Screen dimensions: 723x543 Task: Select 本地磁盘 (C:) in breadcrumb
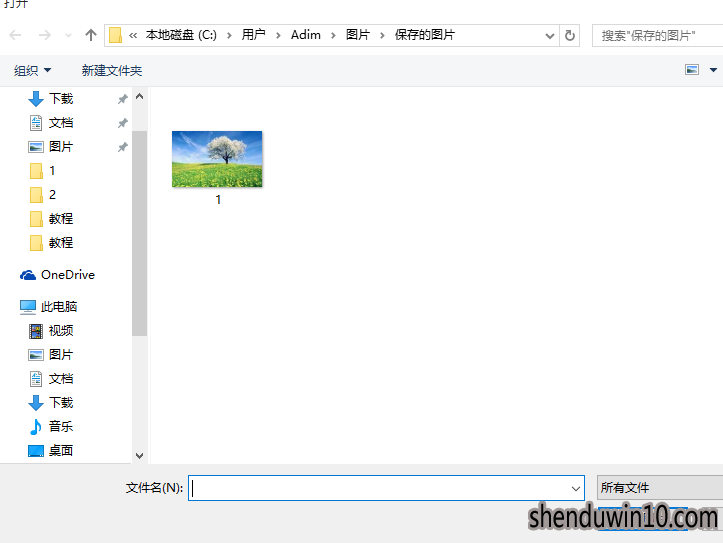point(181,35)
